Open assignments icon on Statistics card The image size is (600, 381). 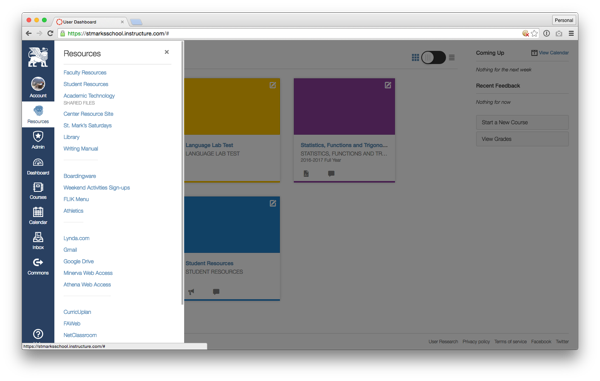pyautogui.click(x=306, y=174)
